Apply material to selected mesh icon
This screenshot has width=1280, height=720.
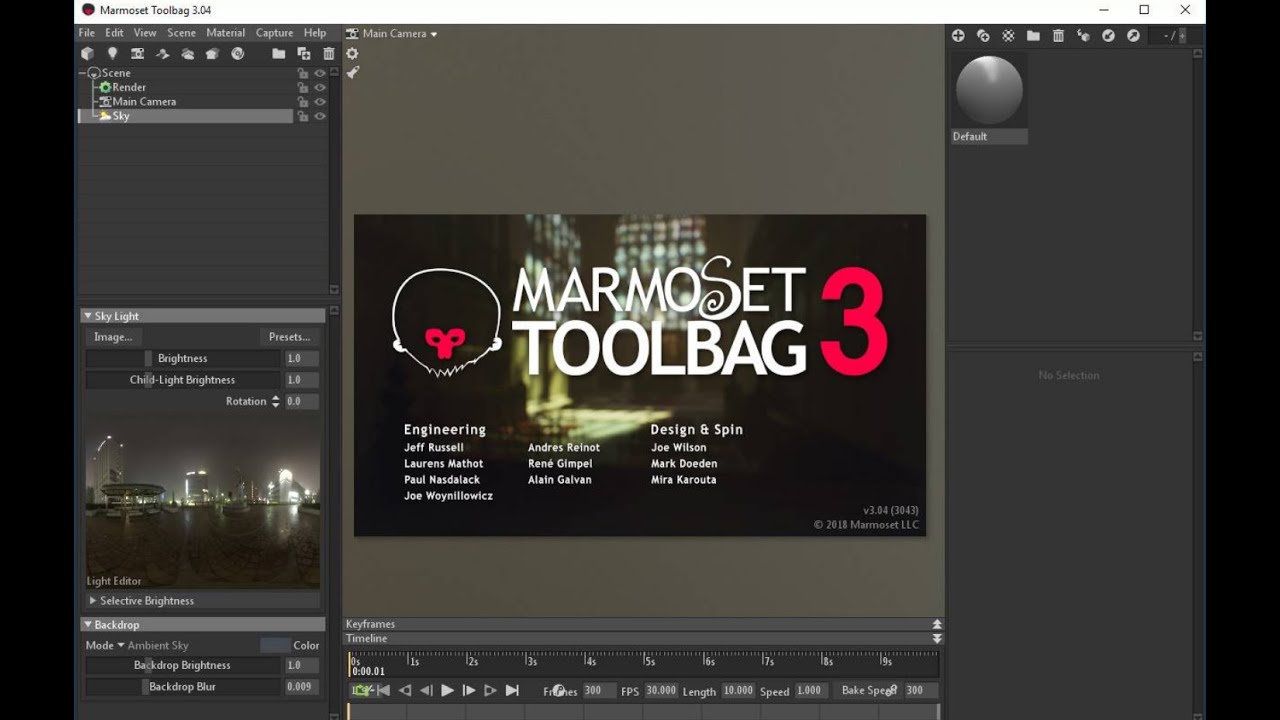pos(1083,36)
